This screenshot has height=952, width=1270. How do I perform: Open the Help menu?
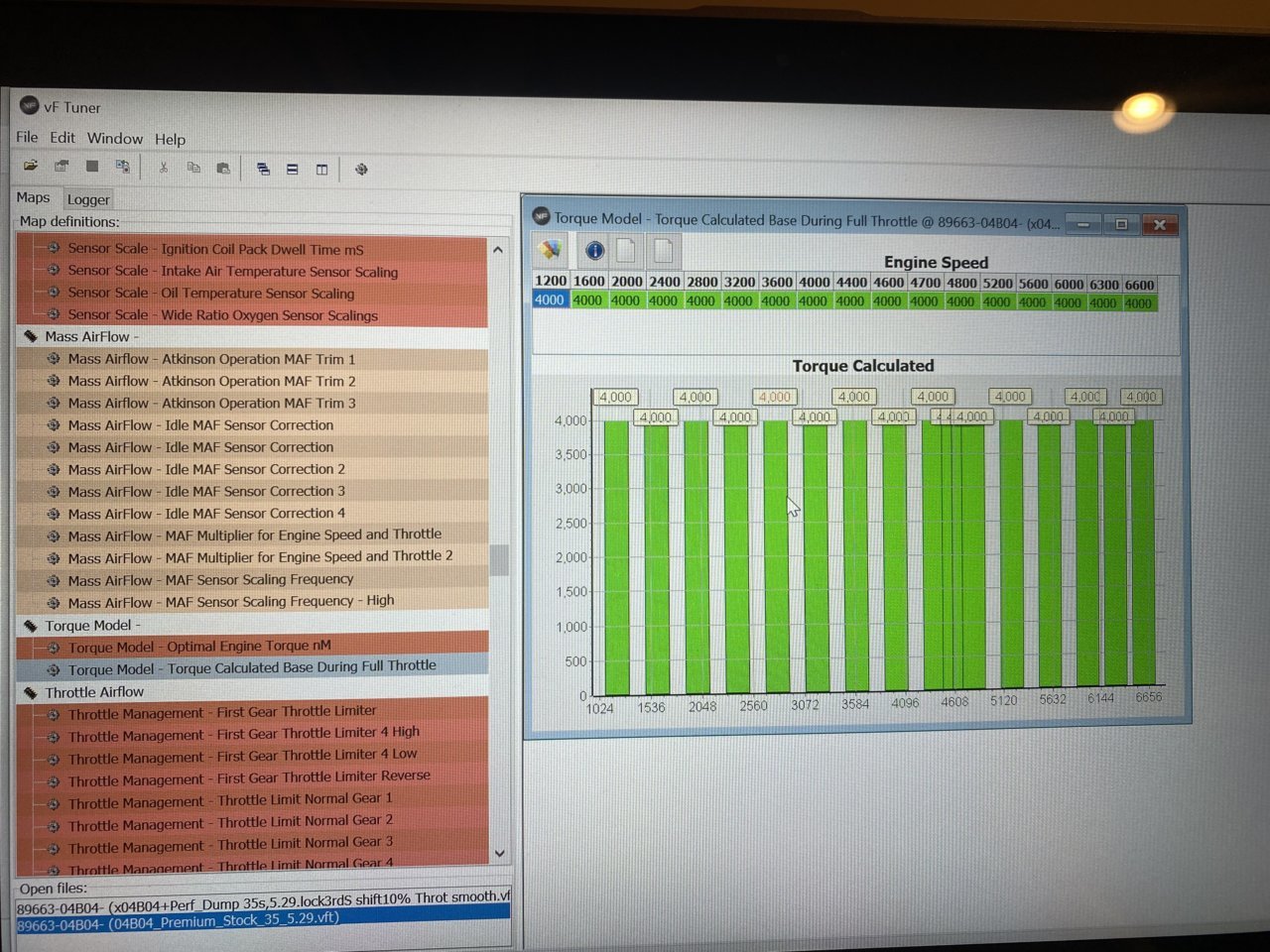point(170,139)
